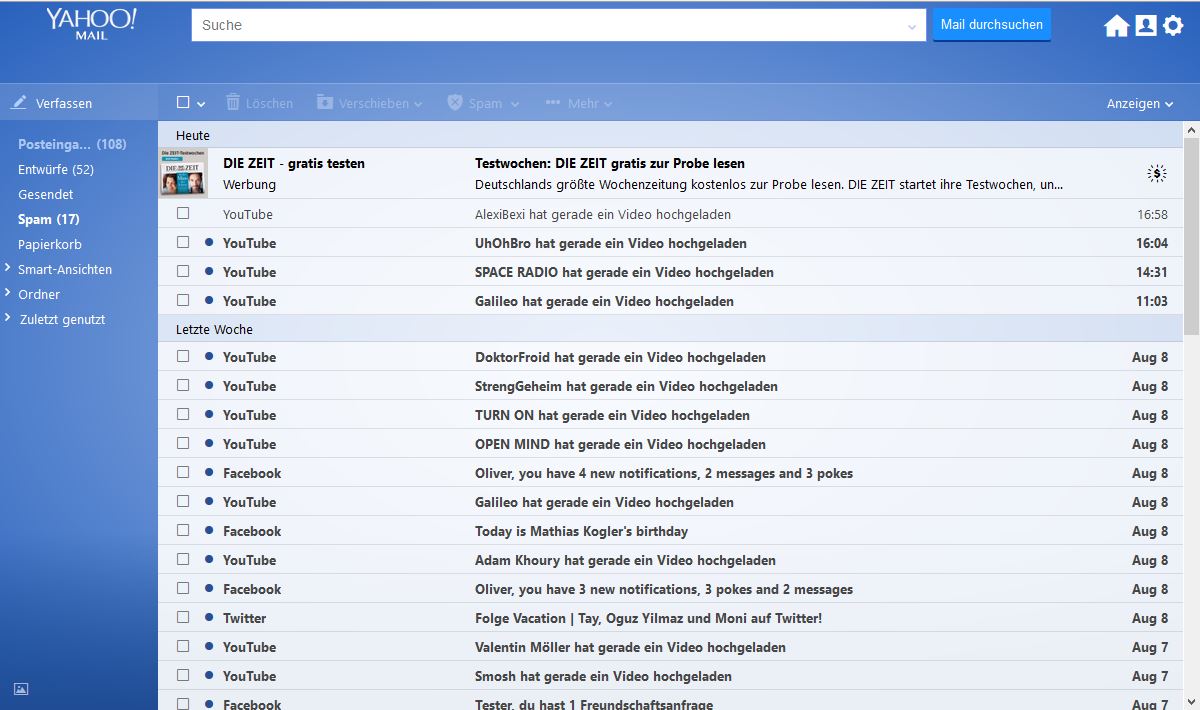Toggle unread dot on UhOhBro email
Screen dimensions: 1200x710
coord(209,242)
